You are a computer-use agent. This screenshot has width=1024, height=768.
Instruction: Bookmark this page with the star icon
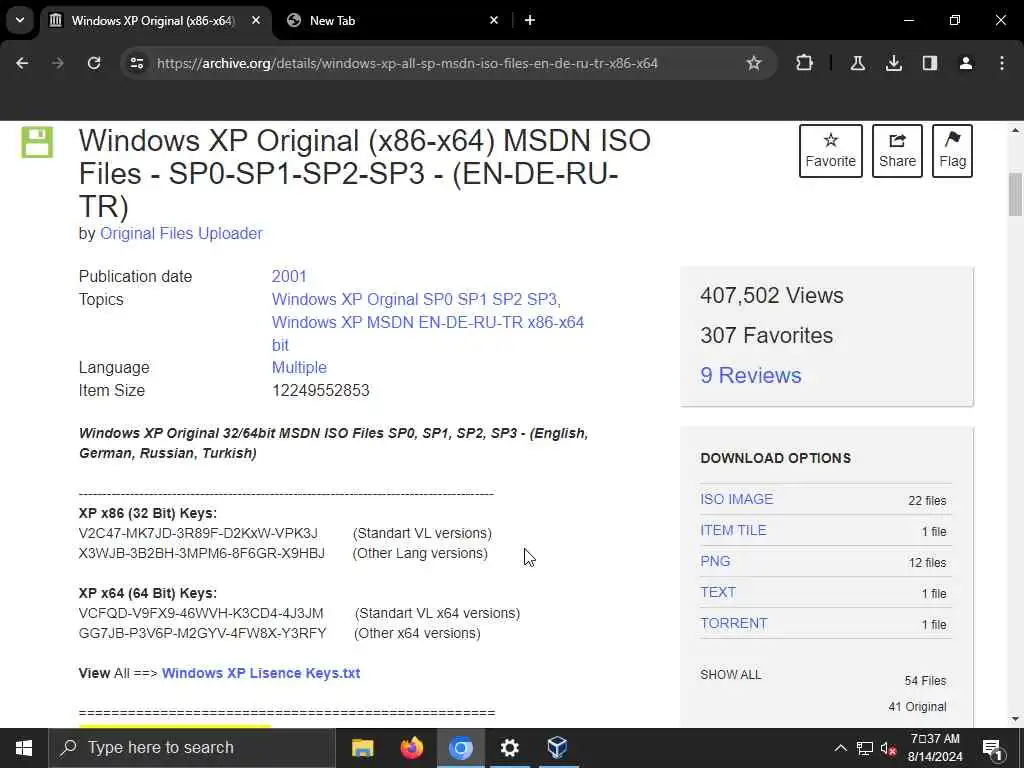click(754, 63)
